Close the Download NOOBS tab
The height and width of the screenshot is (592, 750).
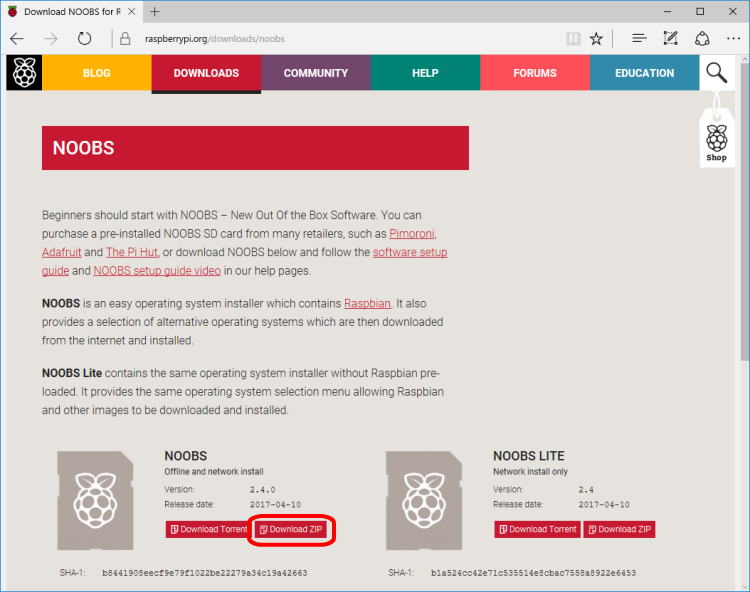(132, 11)
